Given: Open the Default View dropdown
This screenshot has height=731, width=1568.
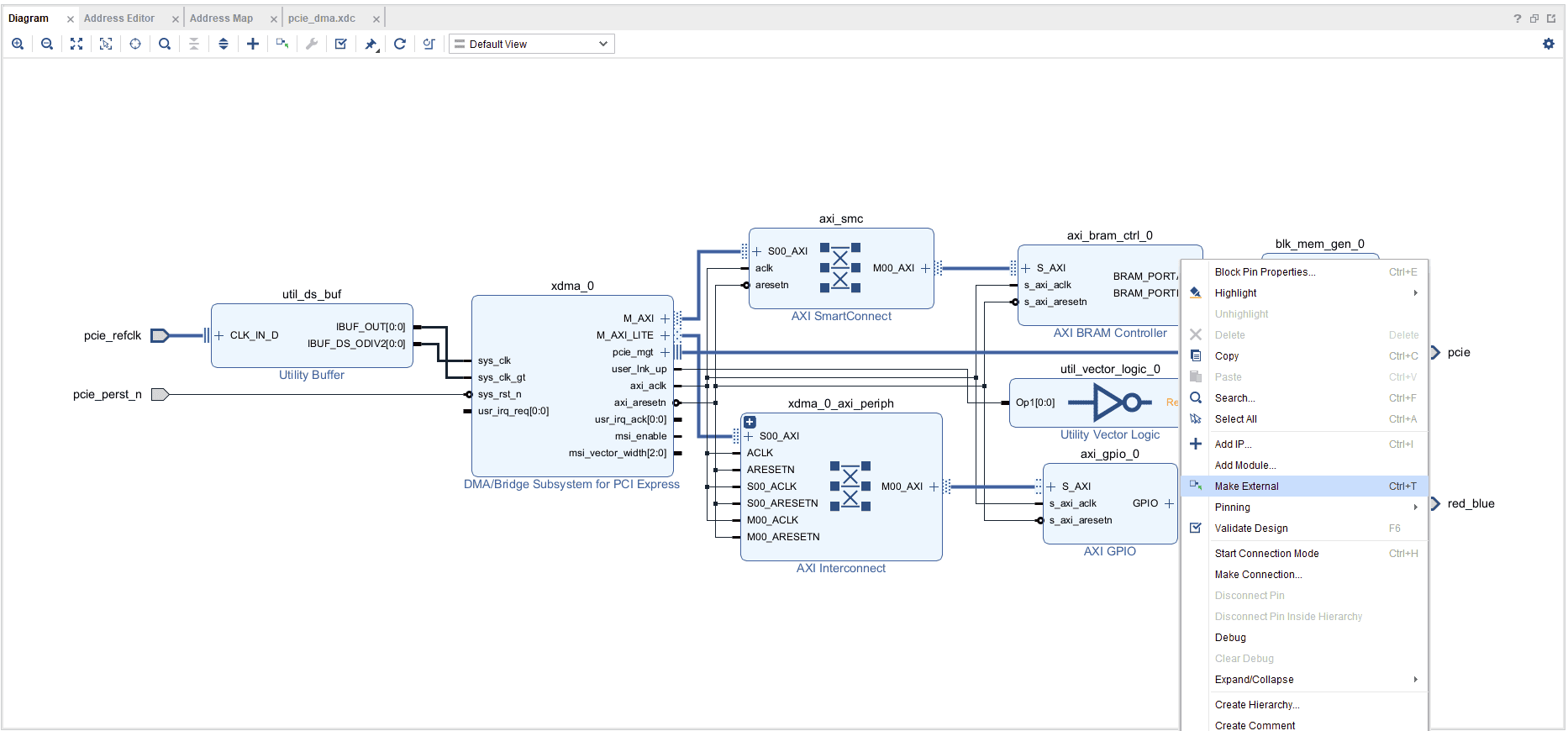Looking at the screenshot, I should (532, 44).
